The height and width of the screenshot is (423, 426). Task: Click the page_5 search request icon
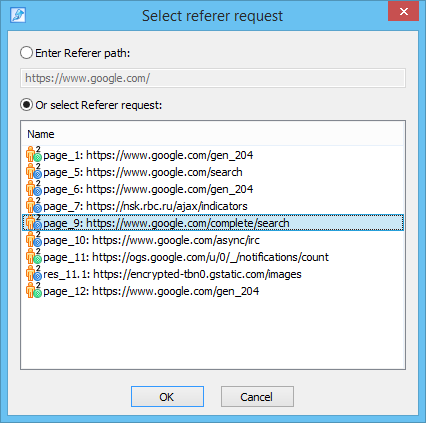tap(34, 171)
